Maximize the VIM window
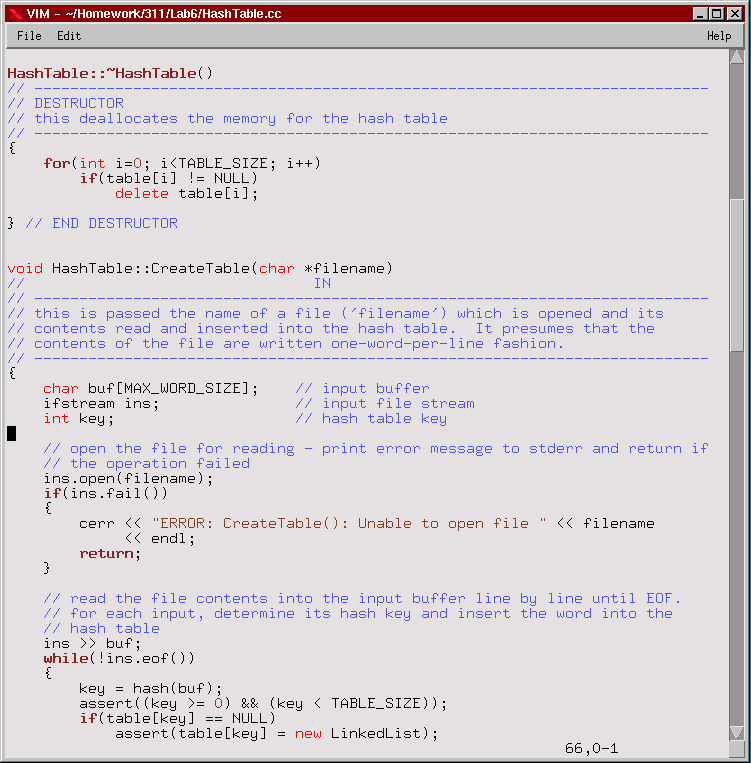This screenshot has height=763, width=751. click(717, 13)
